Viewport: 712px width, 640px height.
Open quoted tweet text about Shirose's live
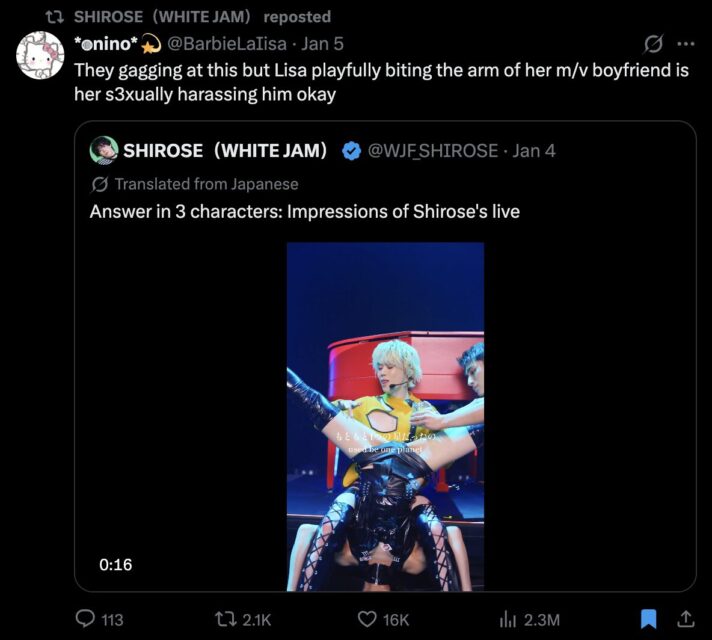tap(304, 212)
